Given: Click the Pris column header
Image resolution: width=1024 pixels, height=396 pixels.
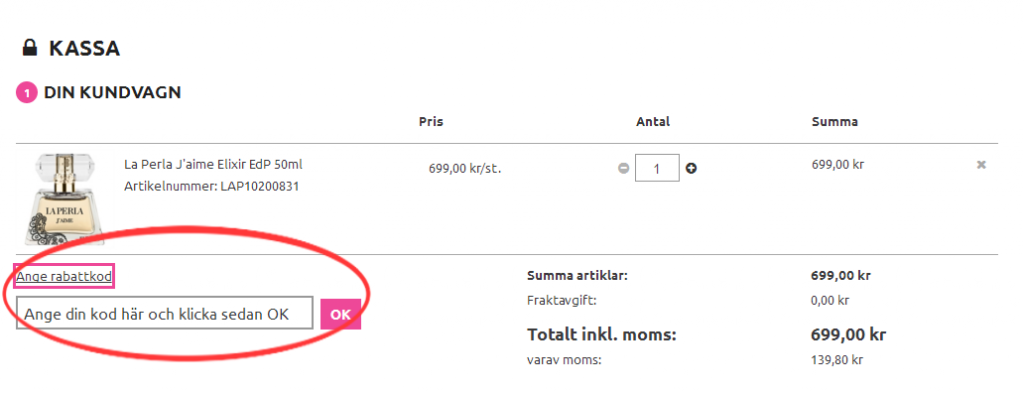Looking at the screenshot, I should pyautogui.click(x=431, y=122).
